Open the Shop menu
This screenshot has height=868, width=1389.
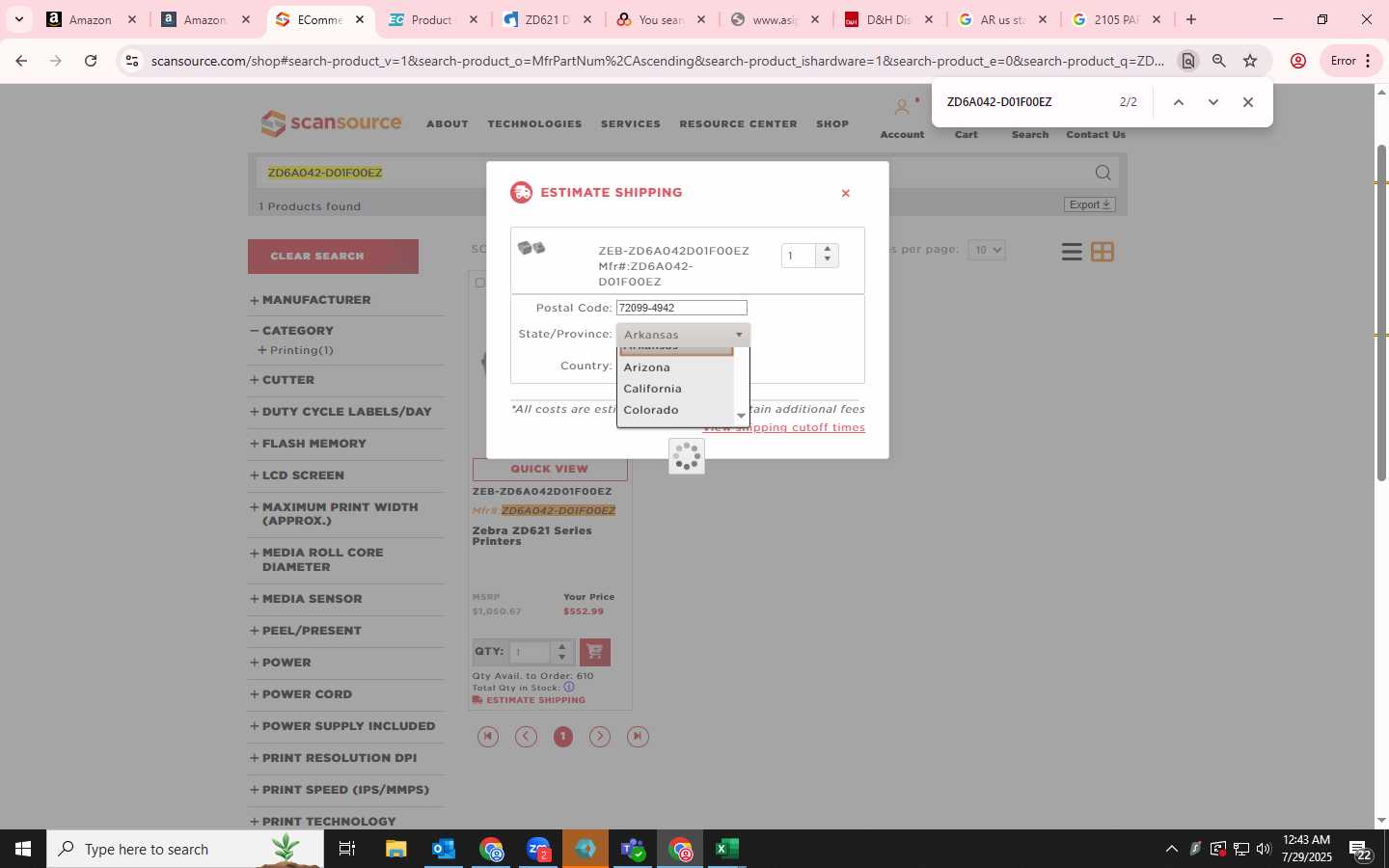pyautogui.click(x=832, y=124)
